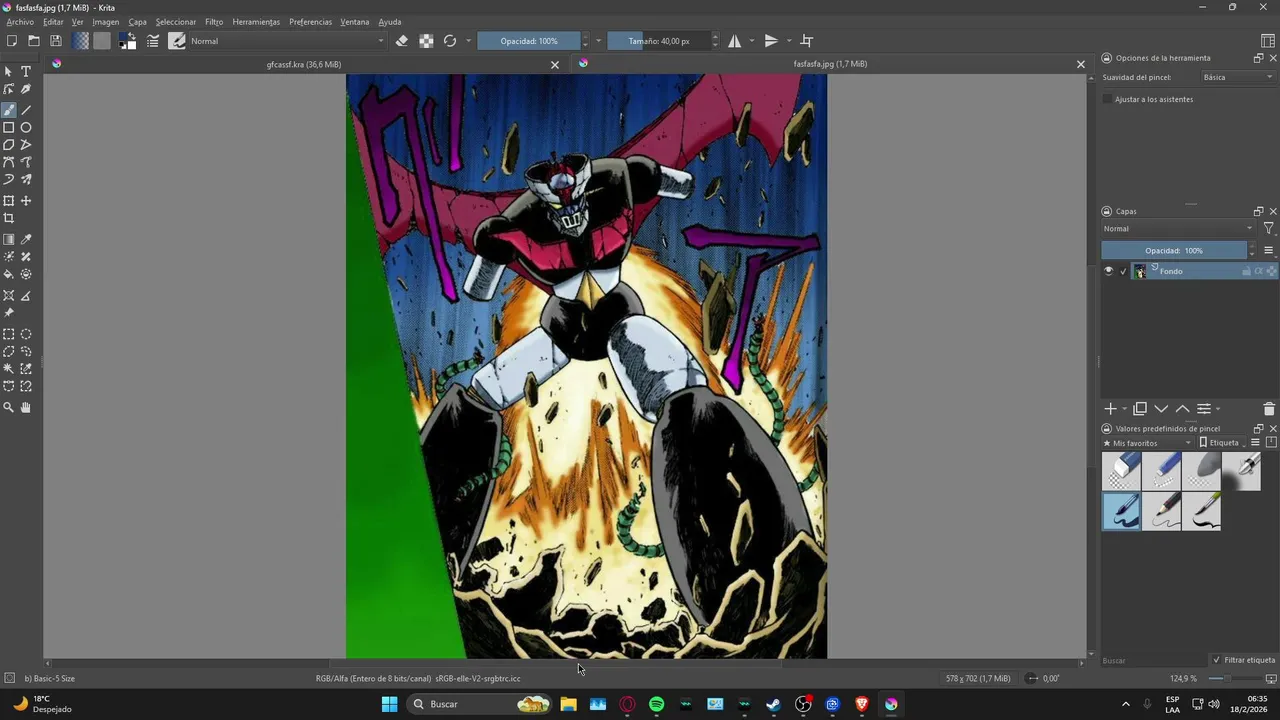This screenshot has width=1280, height=720.
Task: Select the Gradient tool
Action: [9, 240]
